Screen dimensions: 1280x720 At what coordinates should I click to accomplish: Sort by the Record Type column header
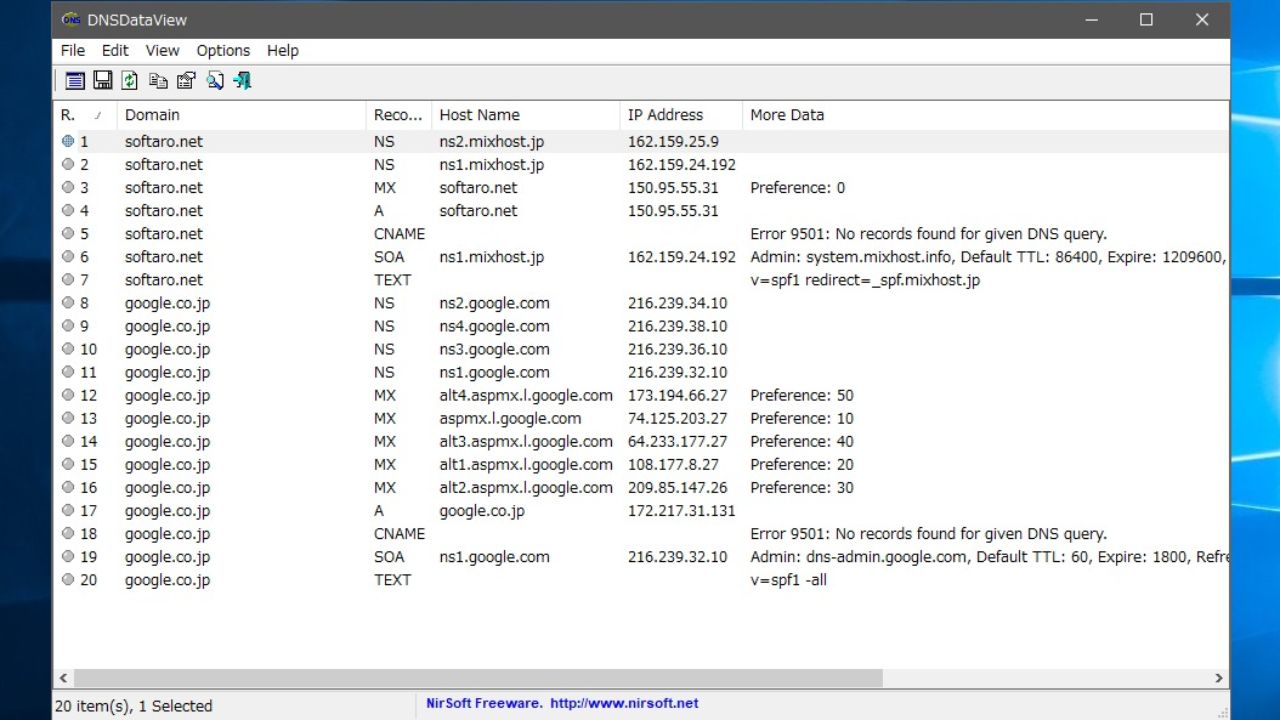399,115
